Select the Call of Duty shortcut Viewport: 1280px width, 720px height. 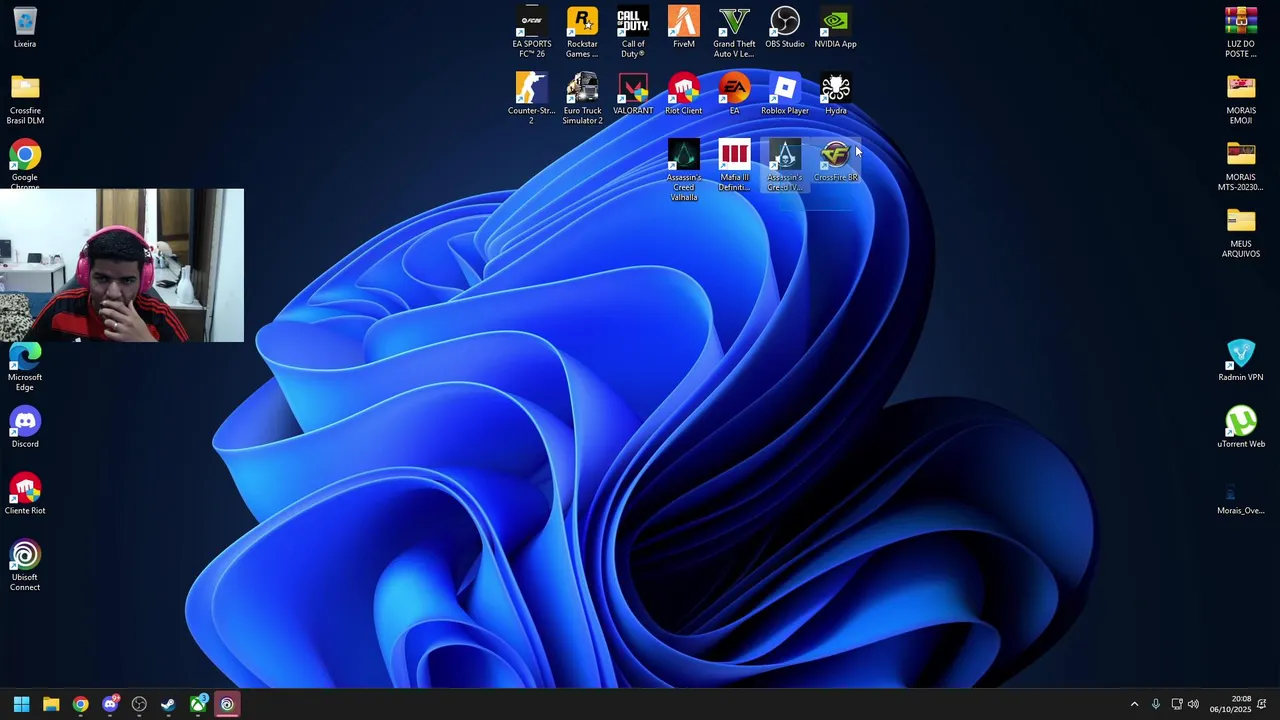pyautogui.click(x=633, y=32)
